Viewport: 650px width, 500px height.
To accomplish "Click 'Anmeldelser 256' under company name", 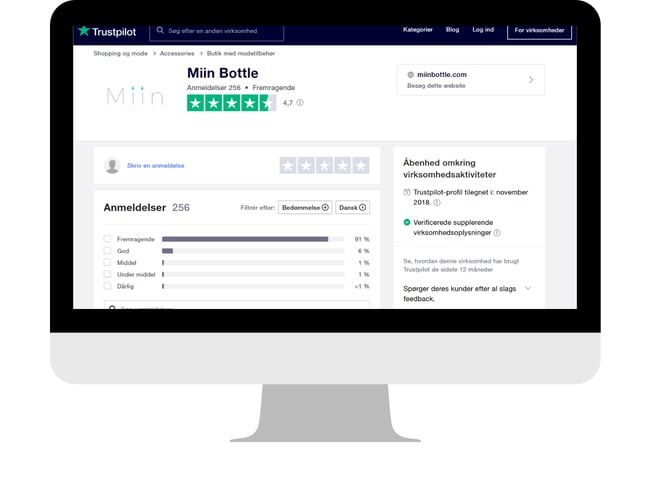I will coord(213,87).
